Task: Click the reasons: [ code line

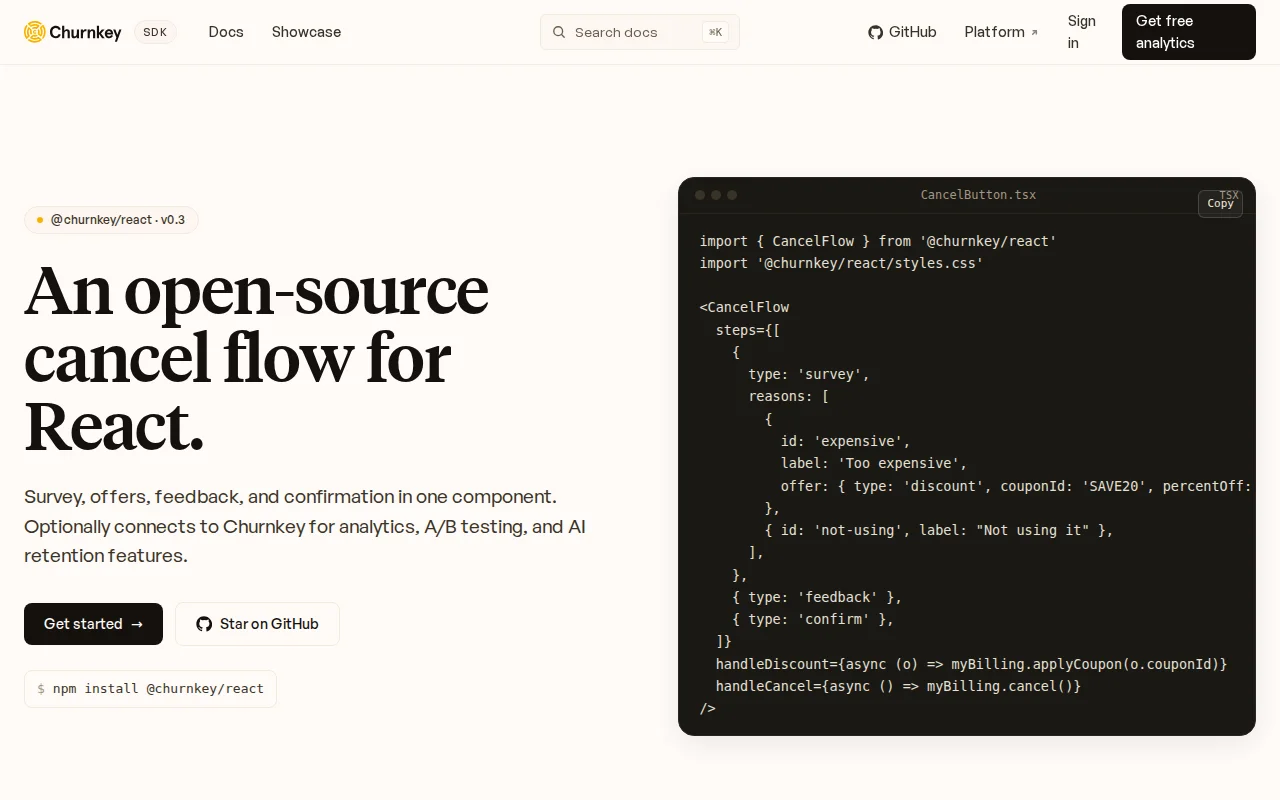Action: (x=788, y=396)
